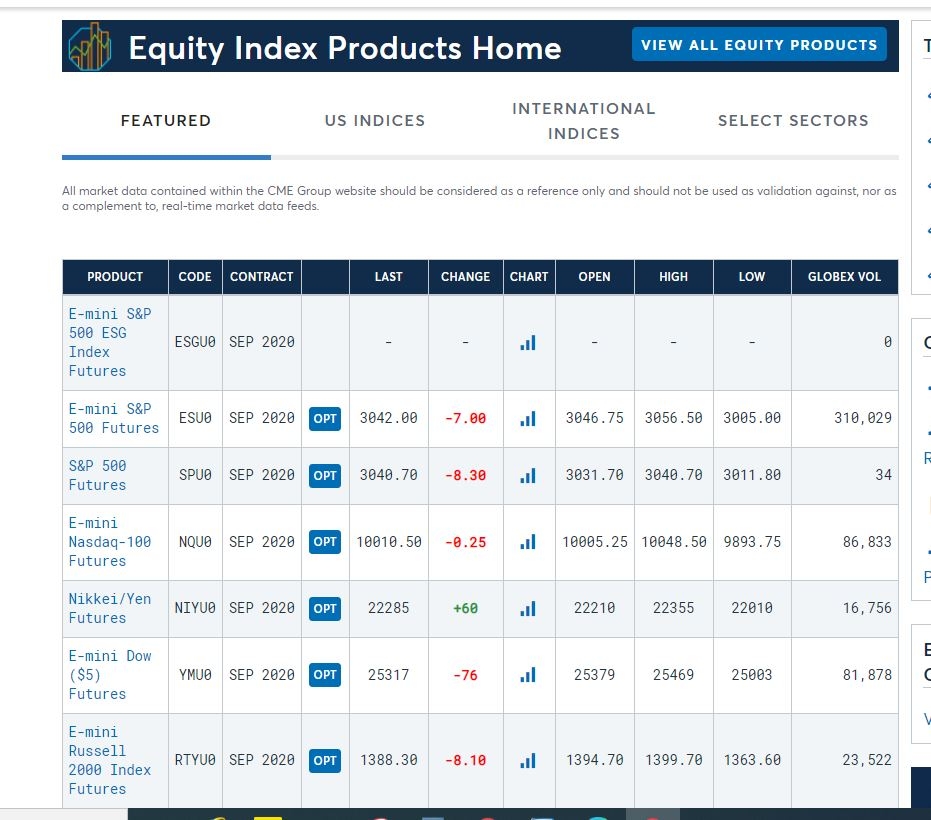Image resolution: width=931 pixels, height=820 pixels.
Task: Open OPT options for NIYU0 contract
Action: pyautogui.click(x=325, y=609)
